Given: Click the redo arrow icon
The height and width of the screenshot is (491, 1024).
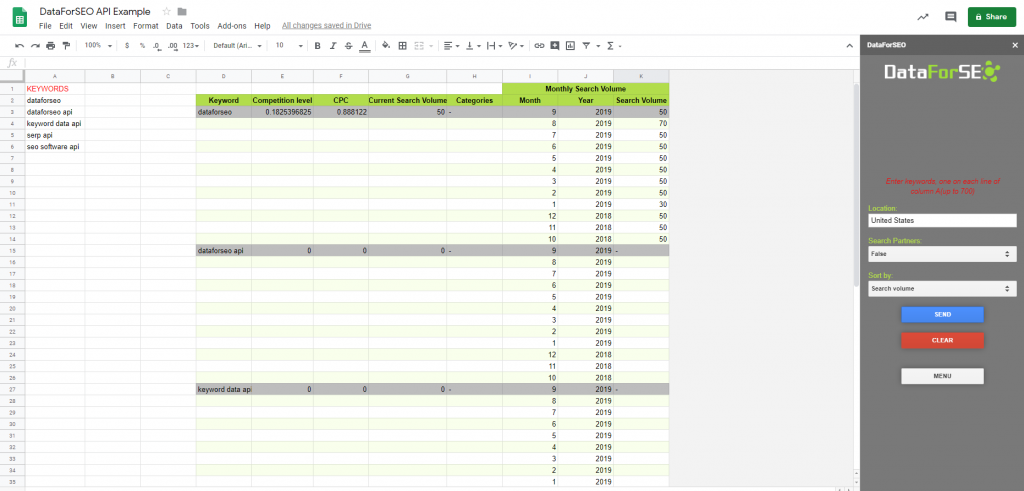Looking at the screenshot, I should (35, 46).
